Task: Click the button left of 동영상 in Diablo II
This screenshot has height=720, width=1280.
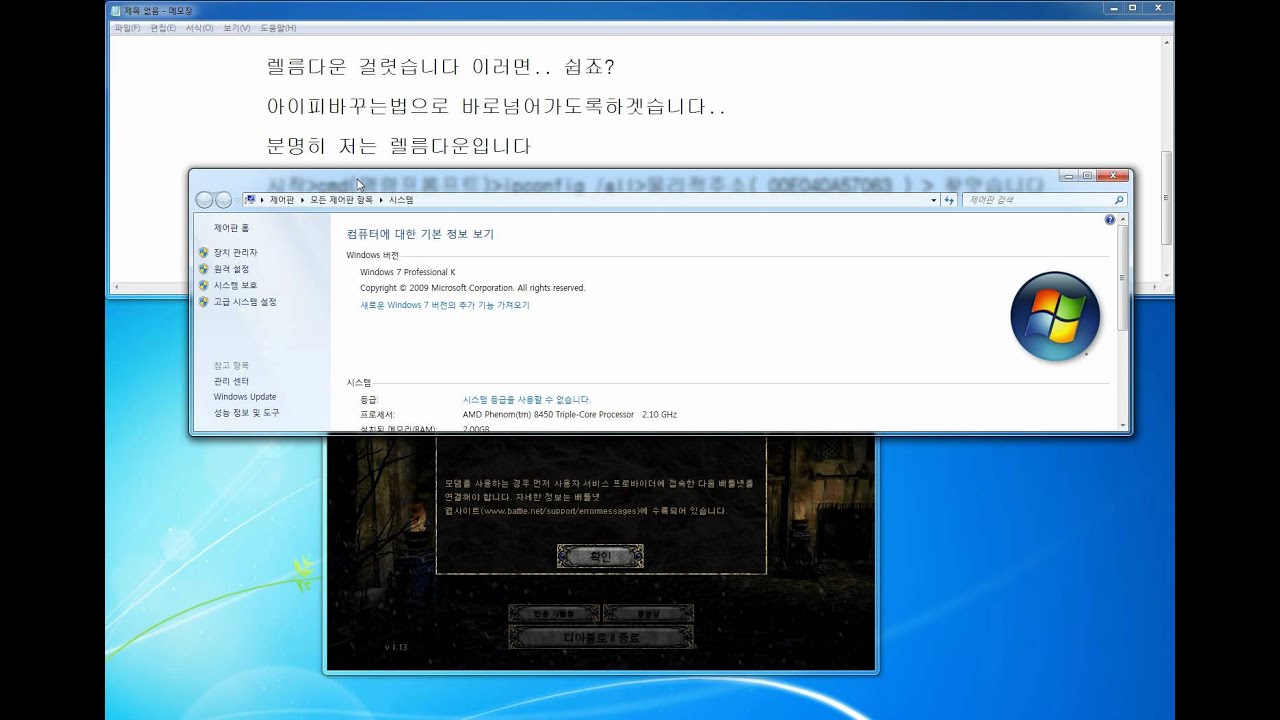Action: coord(554,613)
